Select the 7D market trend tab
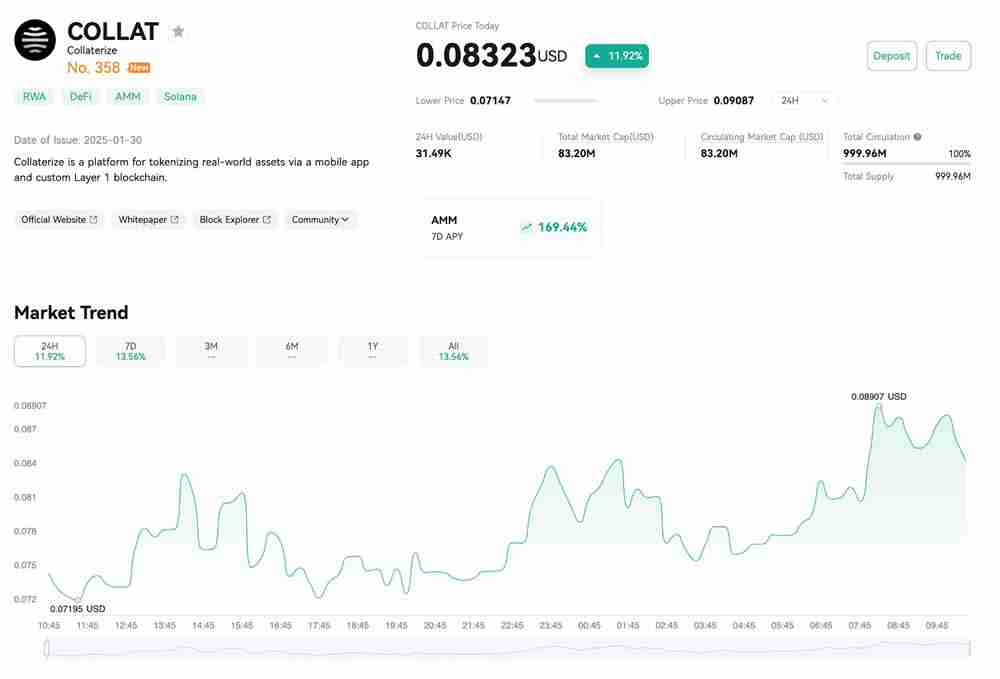 tap(130, 351)
